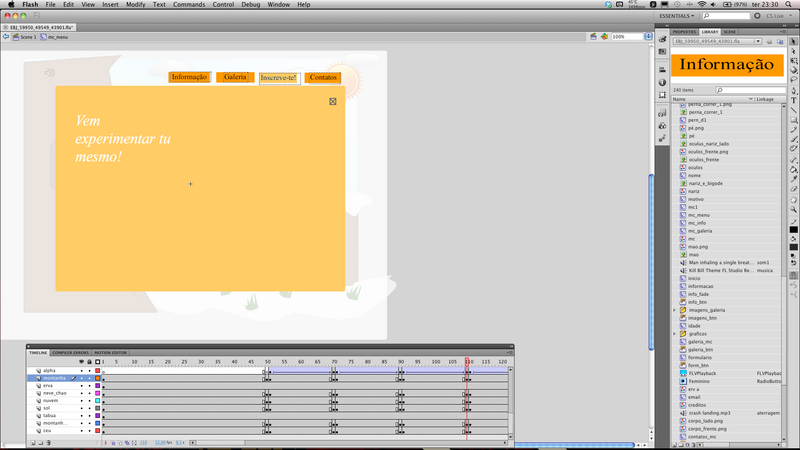Pick the Zoom magnifier tool
Image resolution: width=800 pixels, height=450 pixels.
coord(794,209)
